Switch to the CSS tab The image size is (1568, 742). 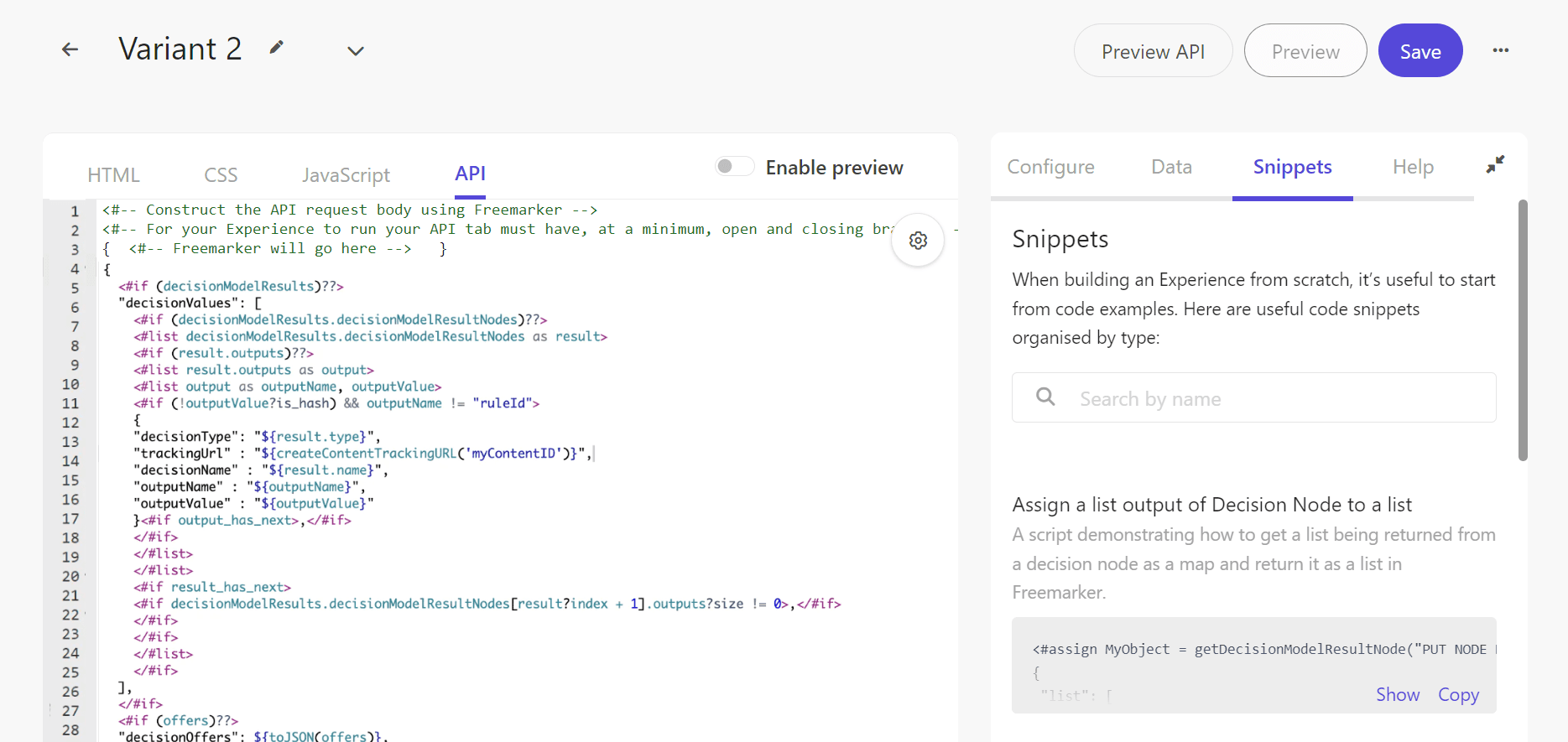coord(221,174)
